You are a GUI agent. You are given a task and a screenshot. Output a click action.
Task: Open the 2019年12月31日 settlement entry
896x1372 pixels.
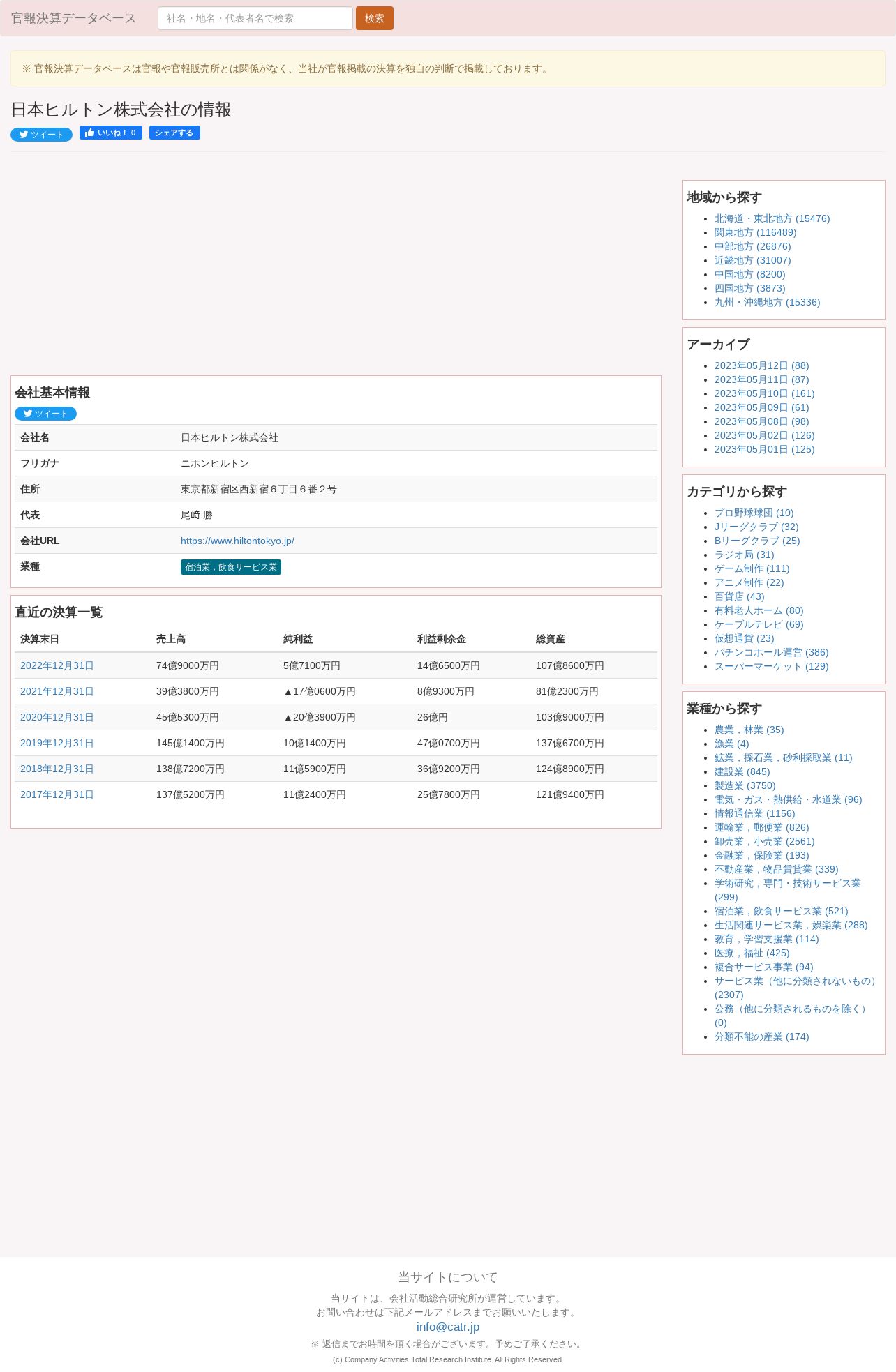(x=57, y=743)
